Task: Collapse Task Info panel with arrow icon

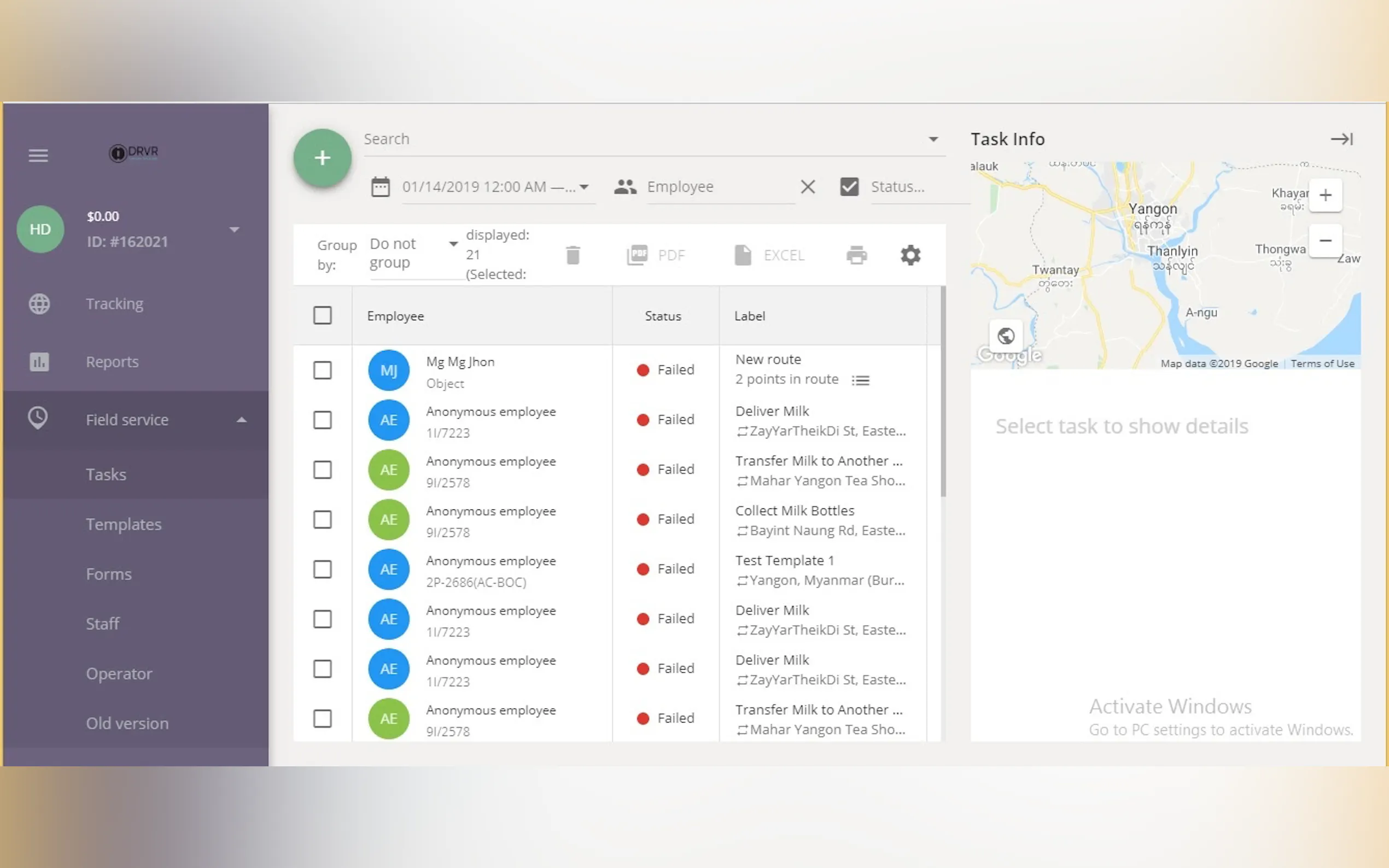Action: coord(1341,139)
